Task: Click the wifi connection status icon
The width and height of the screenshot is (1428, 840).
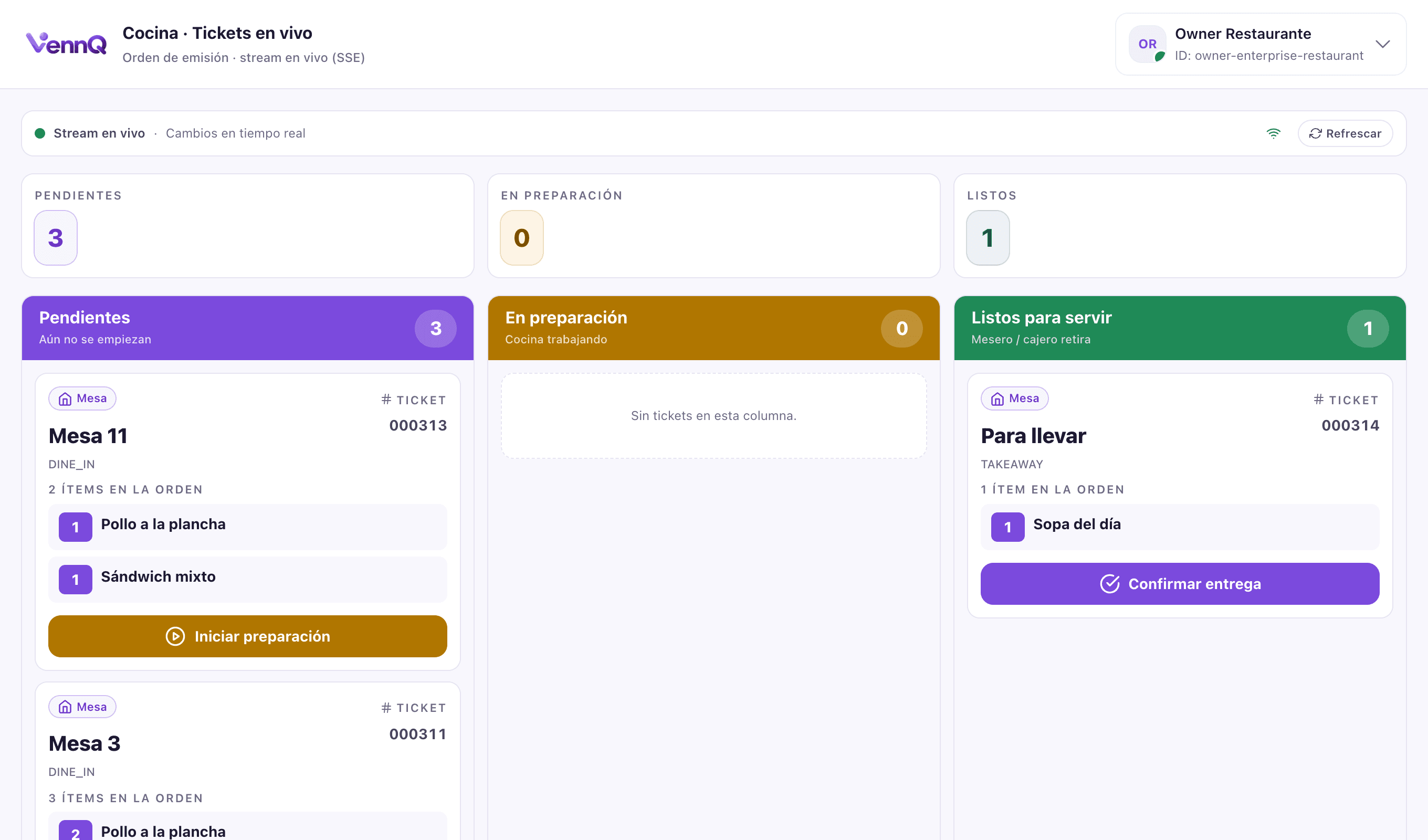Action: click(1273, 133)
